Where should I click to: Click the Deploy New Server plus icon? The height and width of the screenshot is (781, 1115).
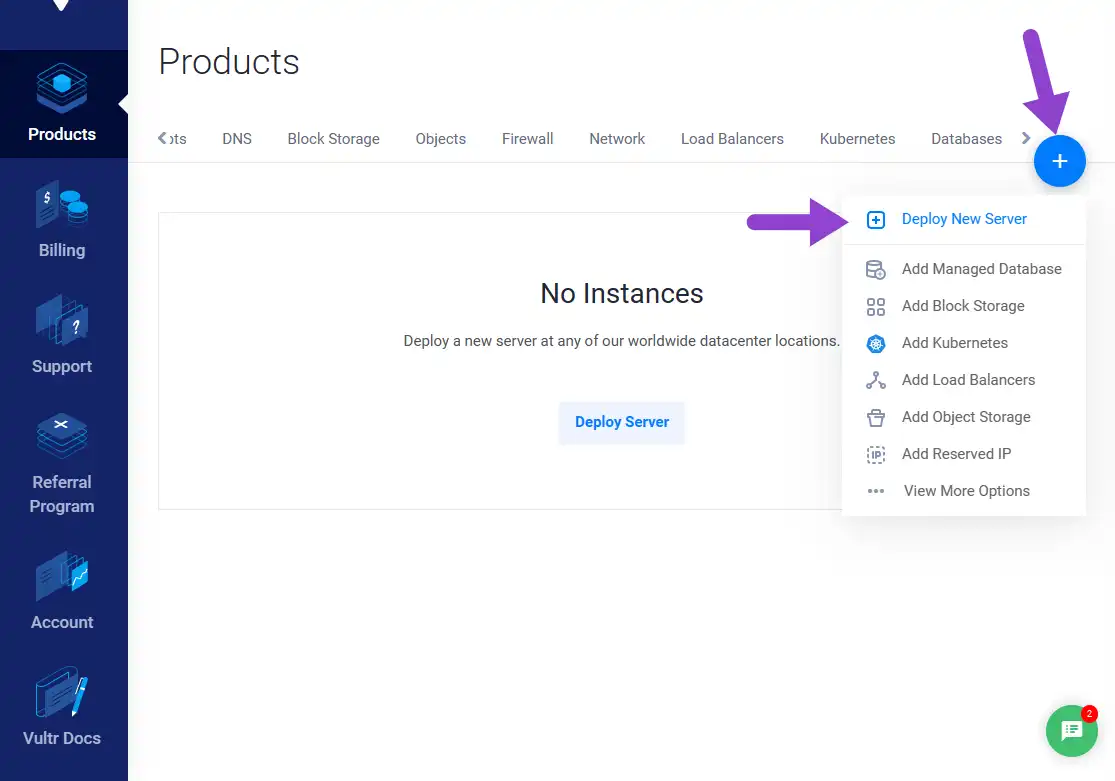click(875, 220)
